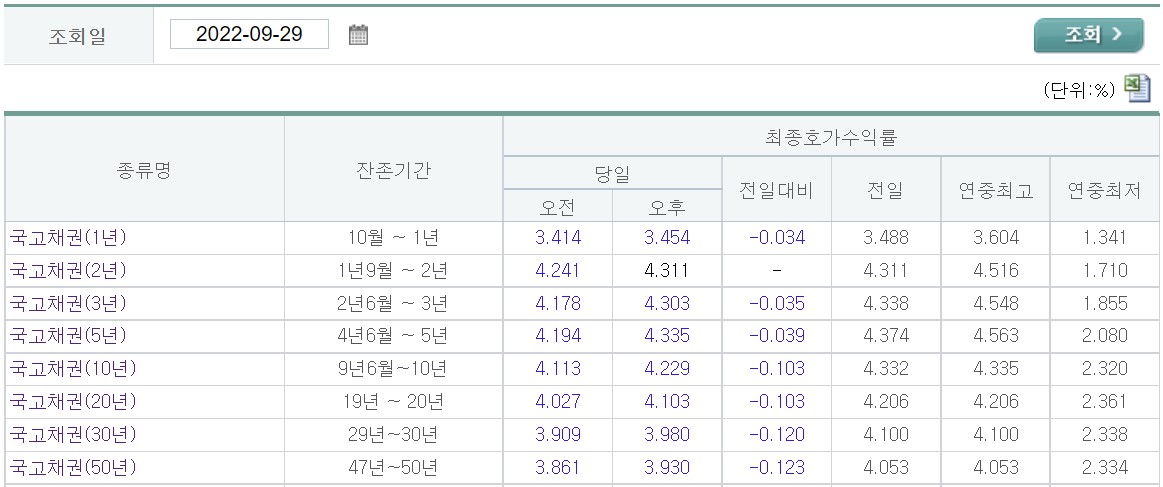Click morning yield 4.194 for 5년
Viewport: 1163px width, 487px height.
click(558, 336)
